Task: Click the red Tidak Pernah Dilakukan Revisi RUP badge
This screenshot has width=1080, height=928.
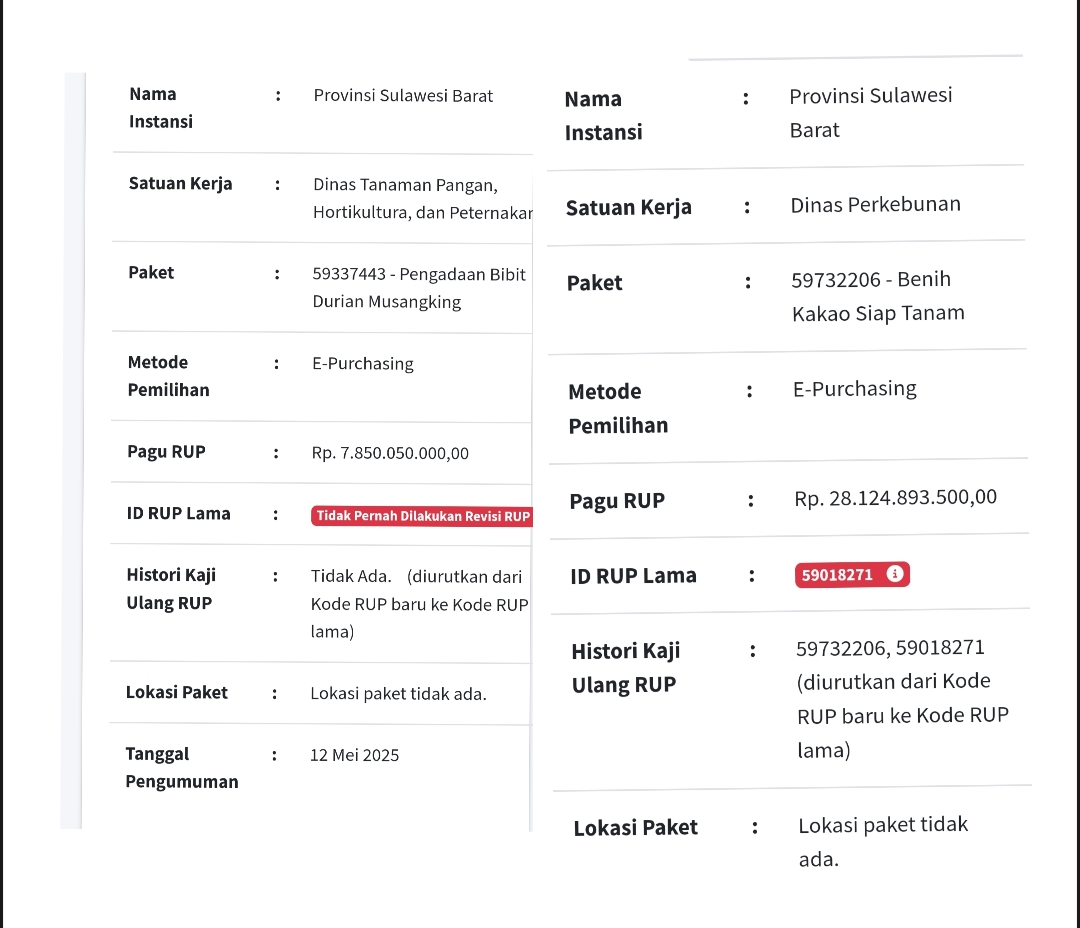Action: [421, 516]
